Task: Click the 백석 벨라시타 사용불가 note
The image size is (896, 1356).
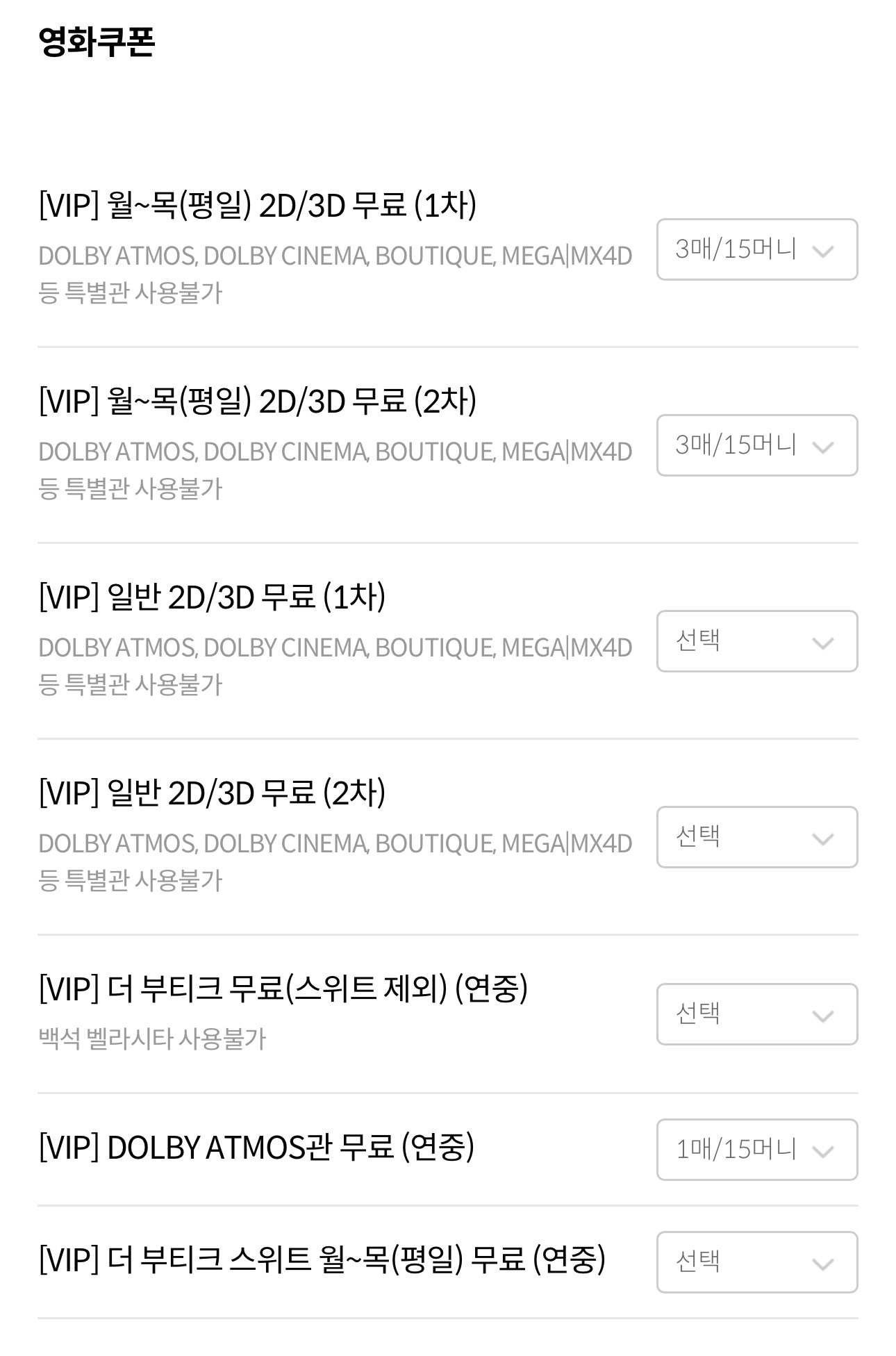Action: [152, 1039]
